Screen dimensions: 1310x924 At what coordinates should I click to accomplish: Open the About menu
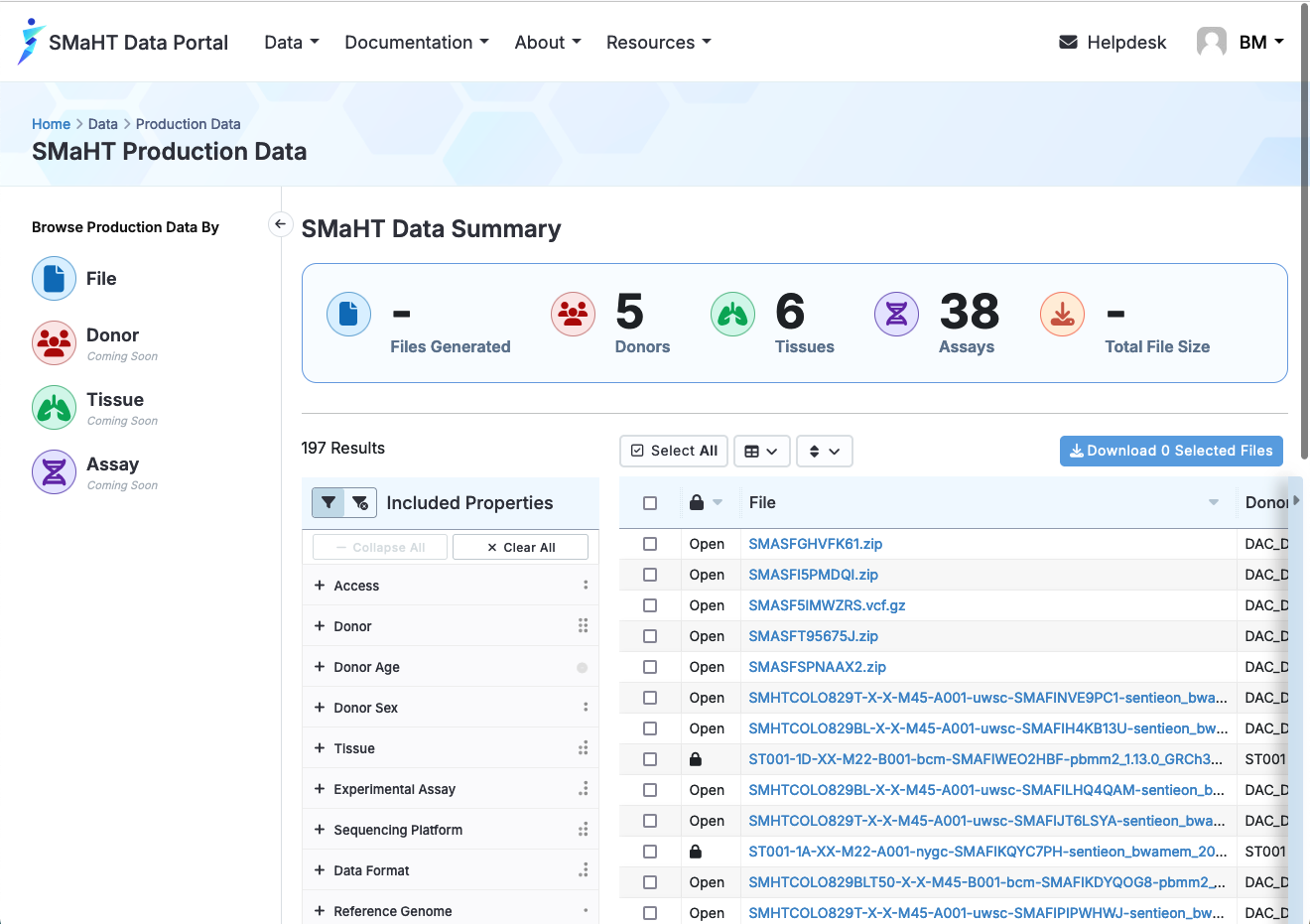coord(548,42)
